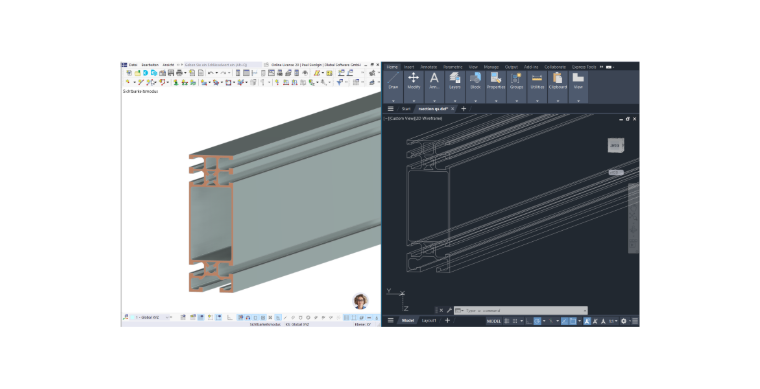760x389 pixels.
Task: Close the AutoCAD command line with X
Action: [442, 311]
